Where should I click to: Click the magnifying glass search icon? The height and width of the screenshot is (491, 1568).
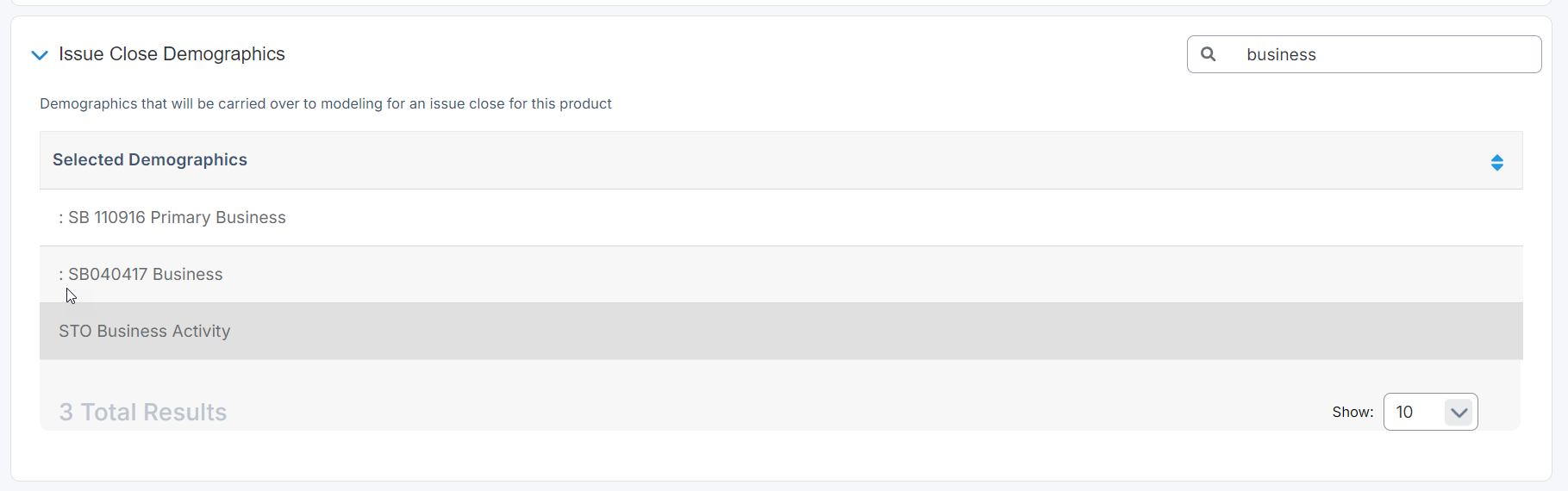(1209, 54)
